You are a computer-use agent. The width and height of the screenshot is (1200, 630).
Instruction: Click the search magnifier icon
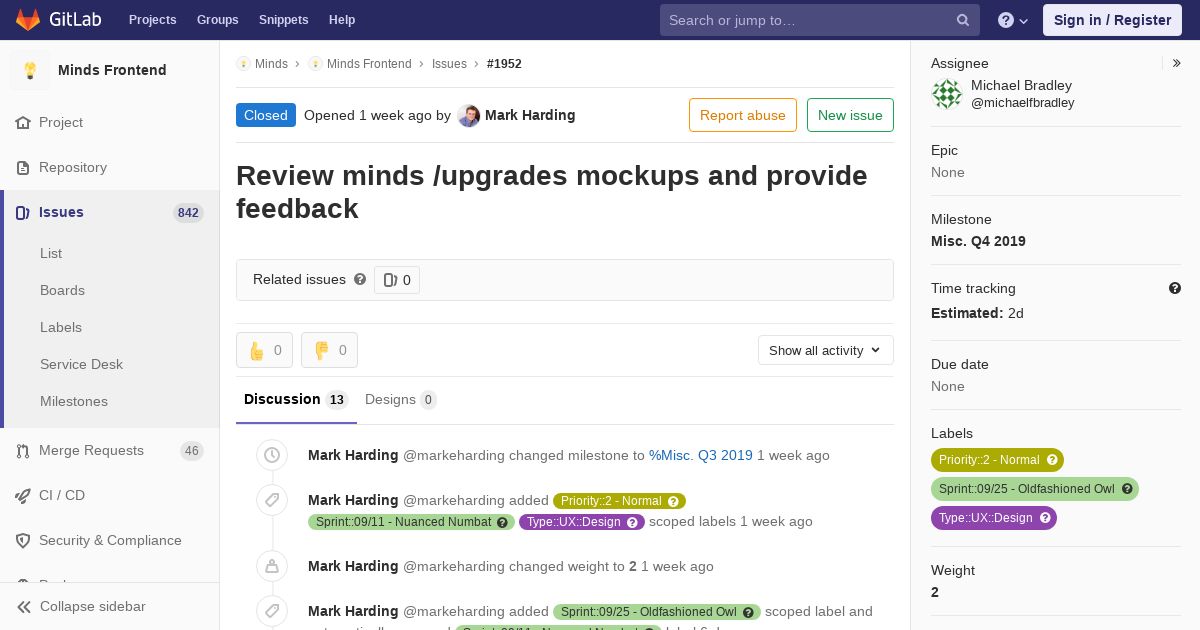pyautogui.click(x=963, y=20)
